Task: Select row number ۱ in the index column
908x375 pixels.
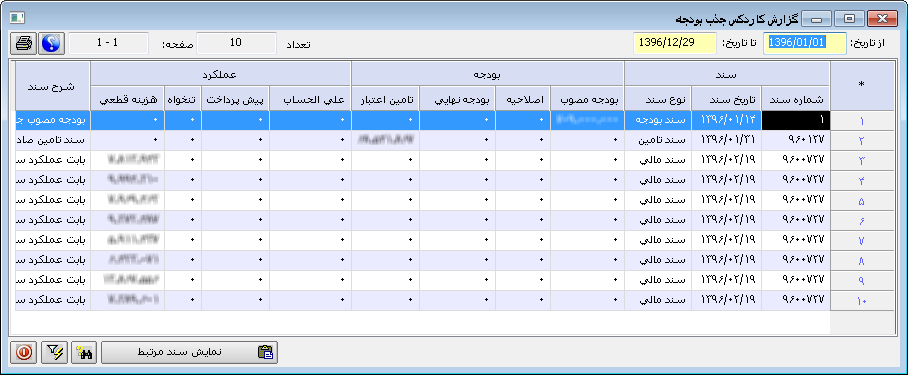Action: point(862,121)
